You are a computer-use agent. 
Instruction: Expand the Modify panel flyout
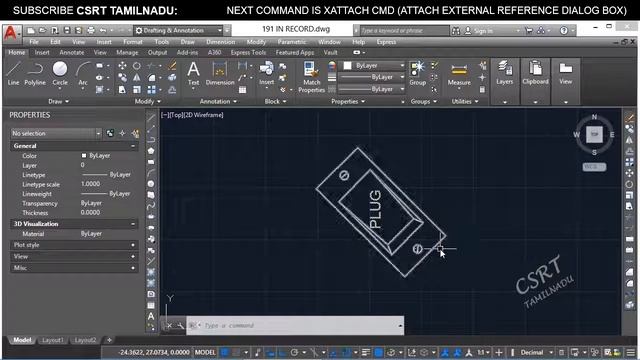(x=148, y=101)
